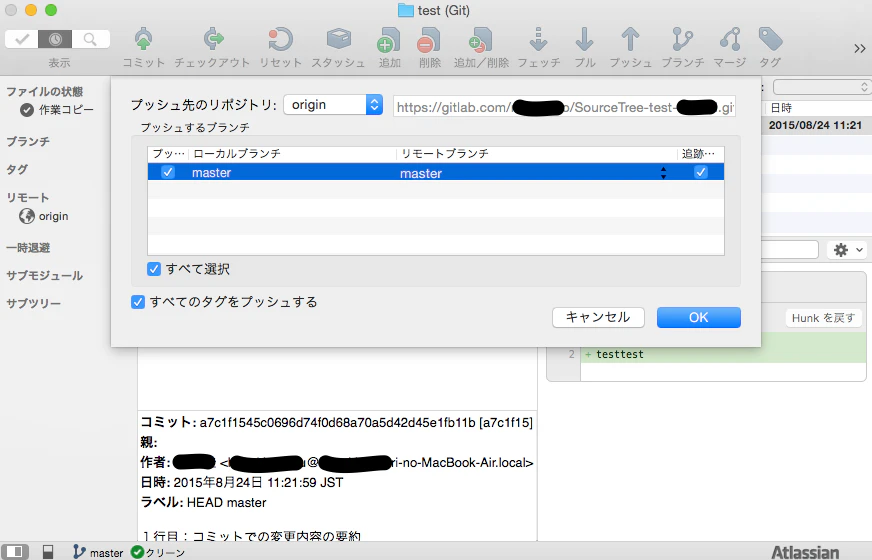Click the Pull (プル) toolbar icon
872x560 pixels.
pyautogui.click(x=584, y=40)
